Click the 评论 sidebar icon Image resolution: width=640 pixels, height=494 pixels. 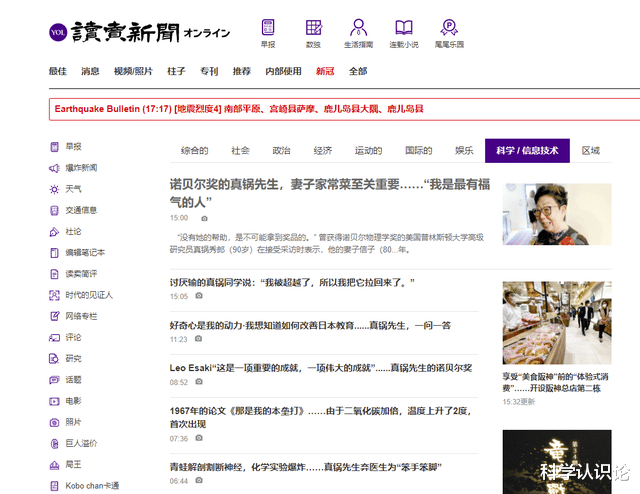tap(54, 337)
